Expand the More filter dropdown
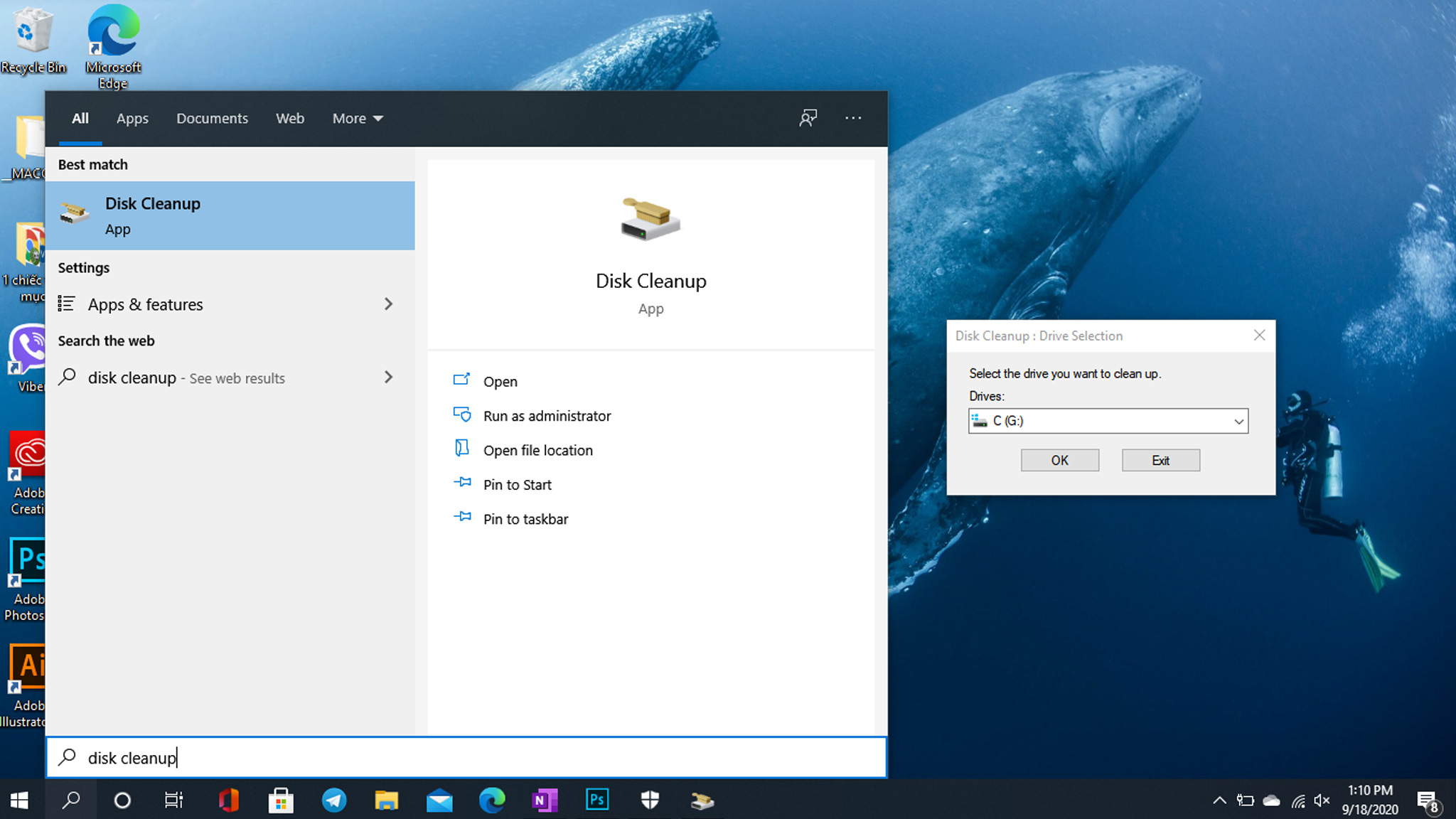This screenshot has width=1456, height=819. tap(358, 118)
